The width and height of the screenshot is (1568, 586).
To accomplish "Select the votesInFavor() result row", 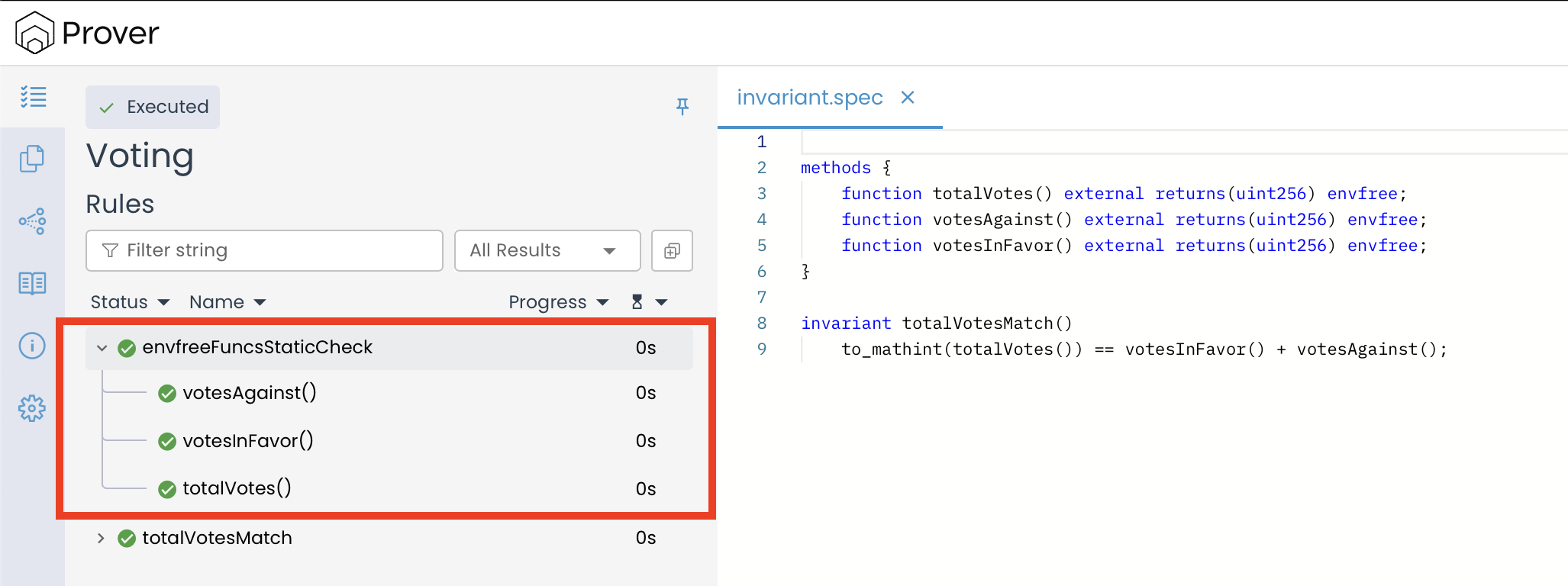I will click(x=248, y=441).
